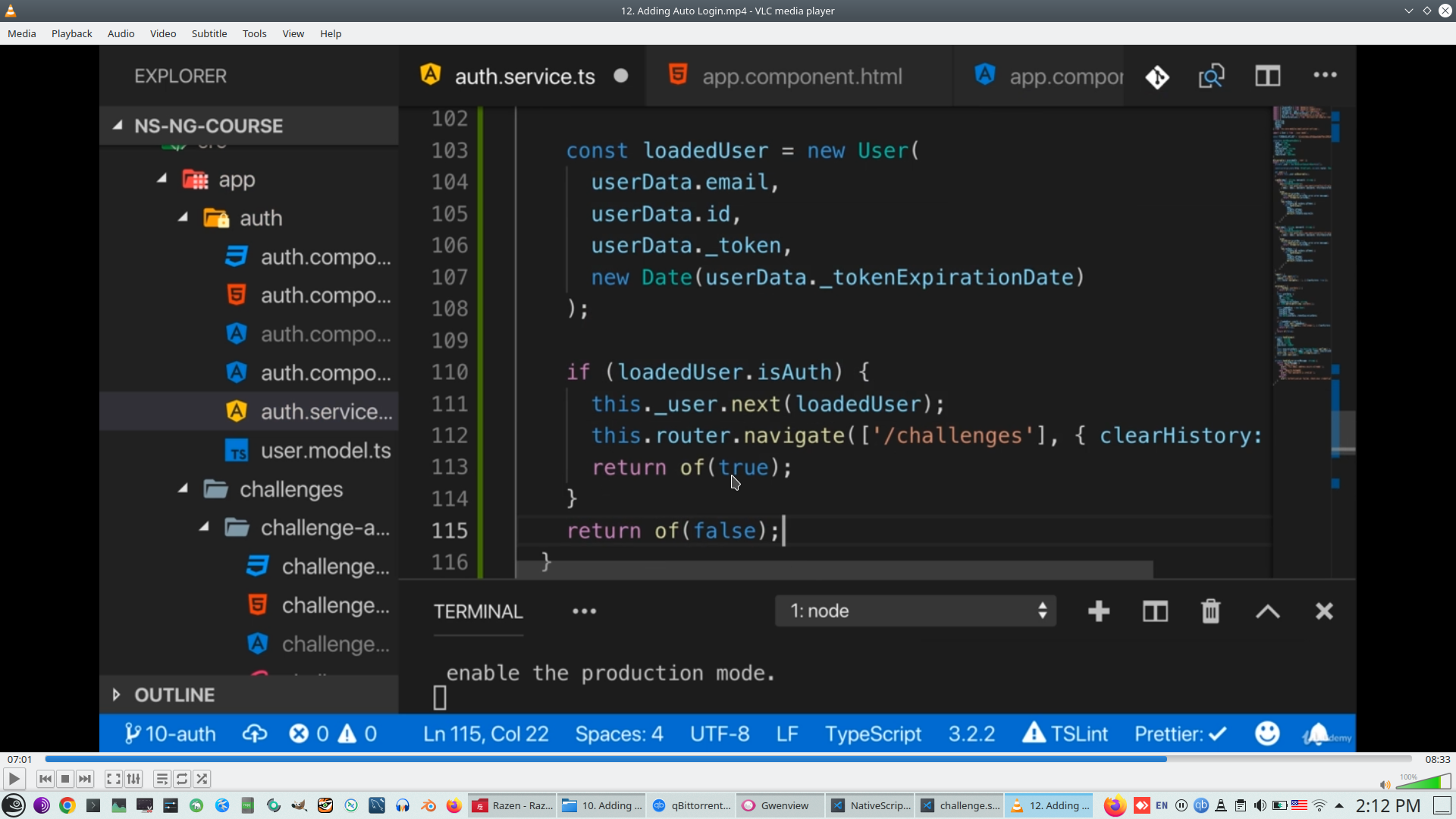Seek in the playback progress bar
Viewport: 1456px width, 819px height.
click(x=728, y=759)
